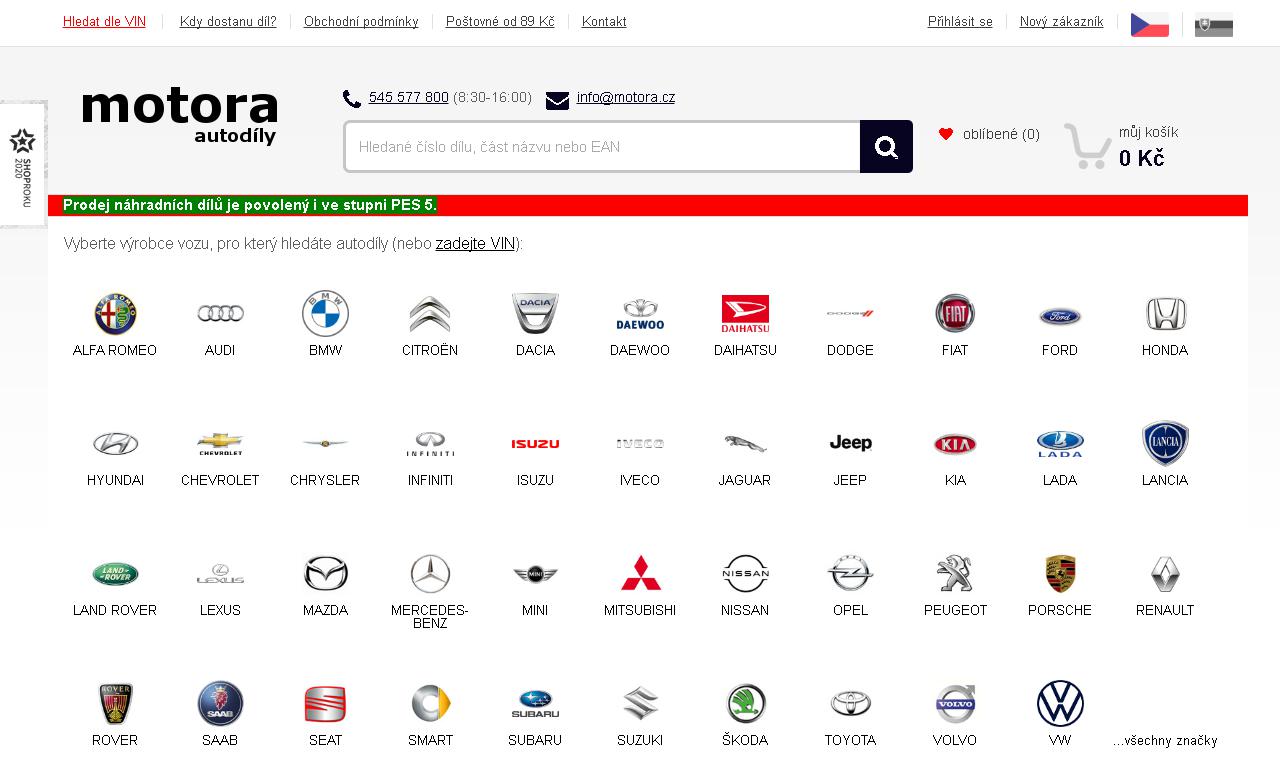Click the Mercedes-Benz star logo
1280x768 pixels.
click(430, 574)
